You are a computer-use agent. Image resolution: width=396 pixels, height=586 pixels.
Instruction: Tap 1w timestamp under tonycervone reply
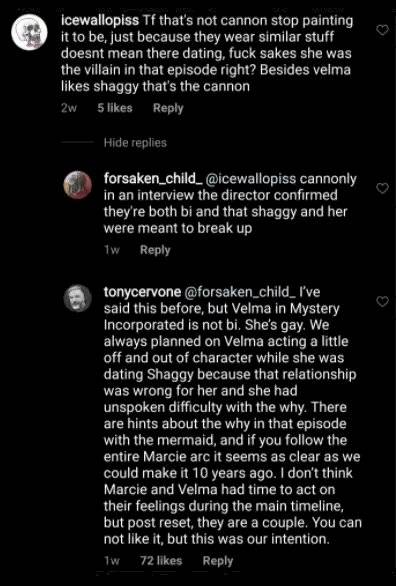pos(112,561)
